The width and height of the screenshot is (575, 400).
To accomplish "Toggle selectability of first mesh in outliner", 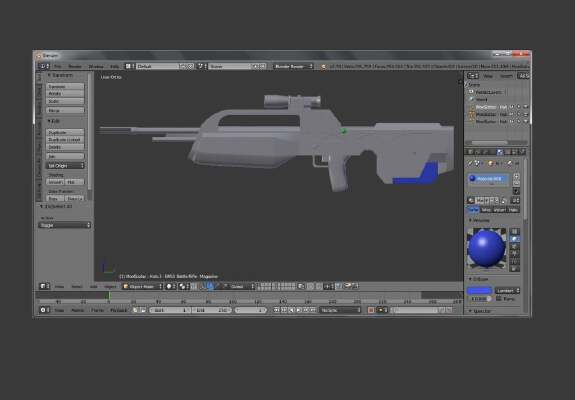I will click(519, 107).
